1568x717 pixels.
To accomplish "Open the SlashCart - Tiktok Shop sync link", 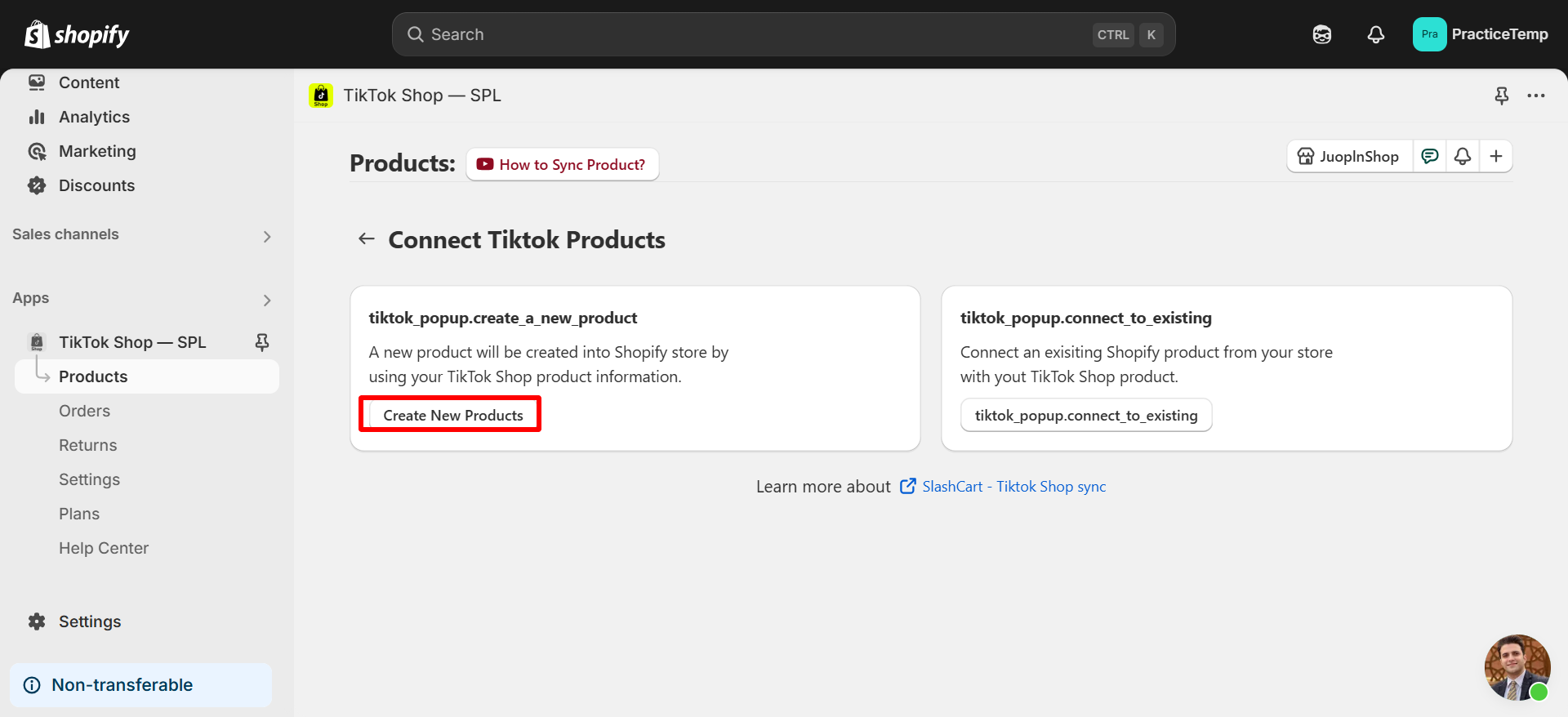I will (x=1013, y=487).
